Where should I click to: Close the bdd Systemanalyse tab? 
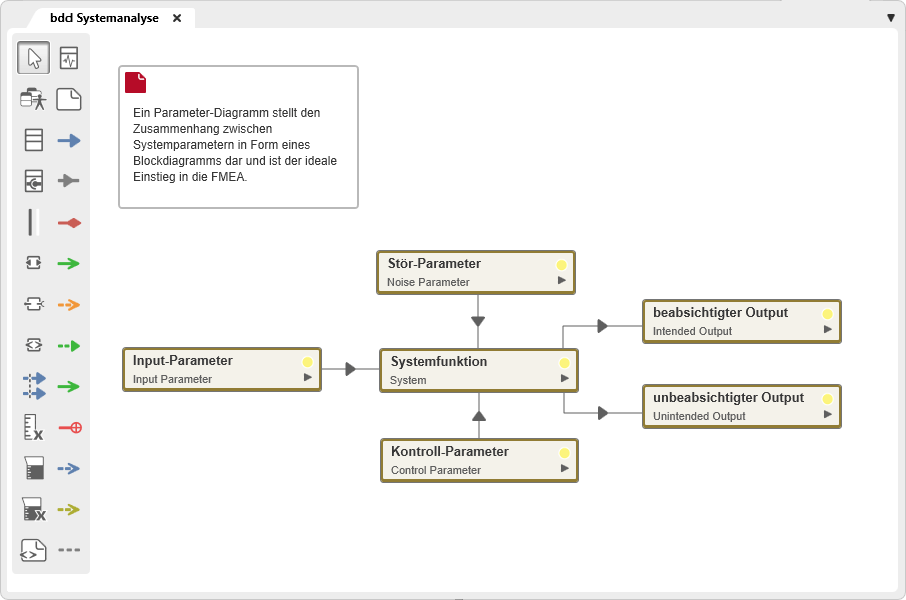[x=177, y=18]
